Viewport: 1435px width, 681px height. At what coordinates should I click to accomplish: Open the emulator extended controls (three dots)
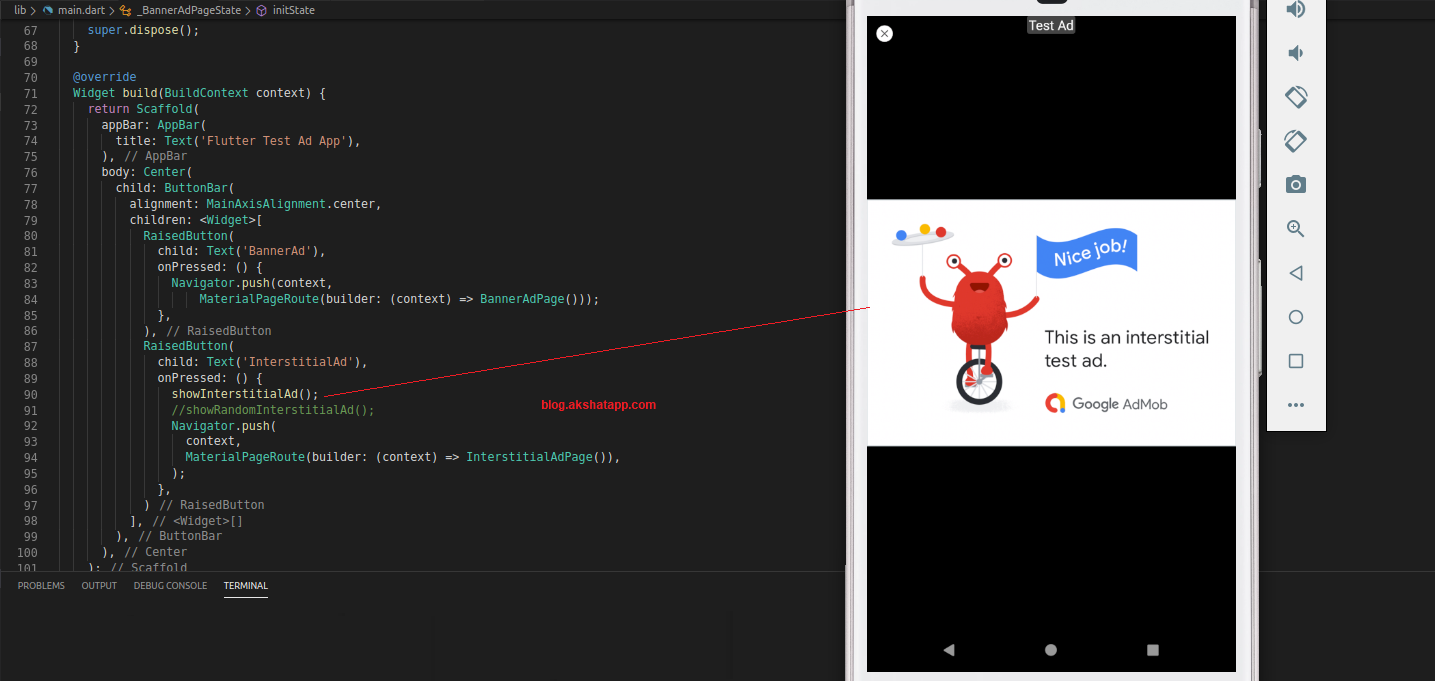pos(1296,405)
